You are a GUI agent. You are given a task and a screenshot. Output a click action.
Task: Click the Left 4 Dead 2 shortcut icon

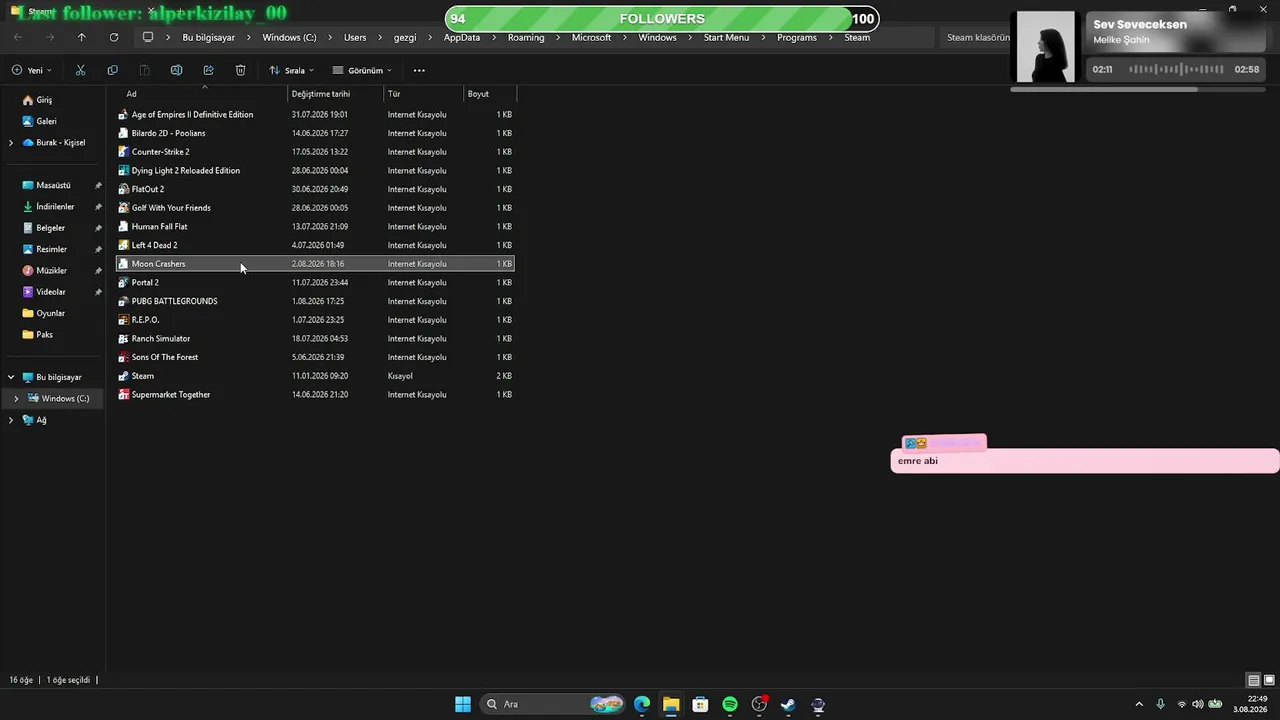[x=123, y=245]
